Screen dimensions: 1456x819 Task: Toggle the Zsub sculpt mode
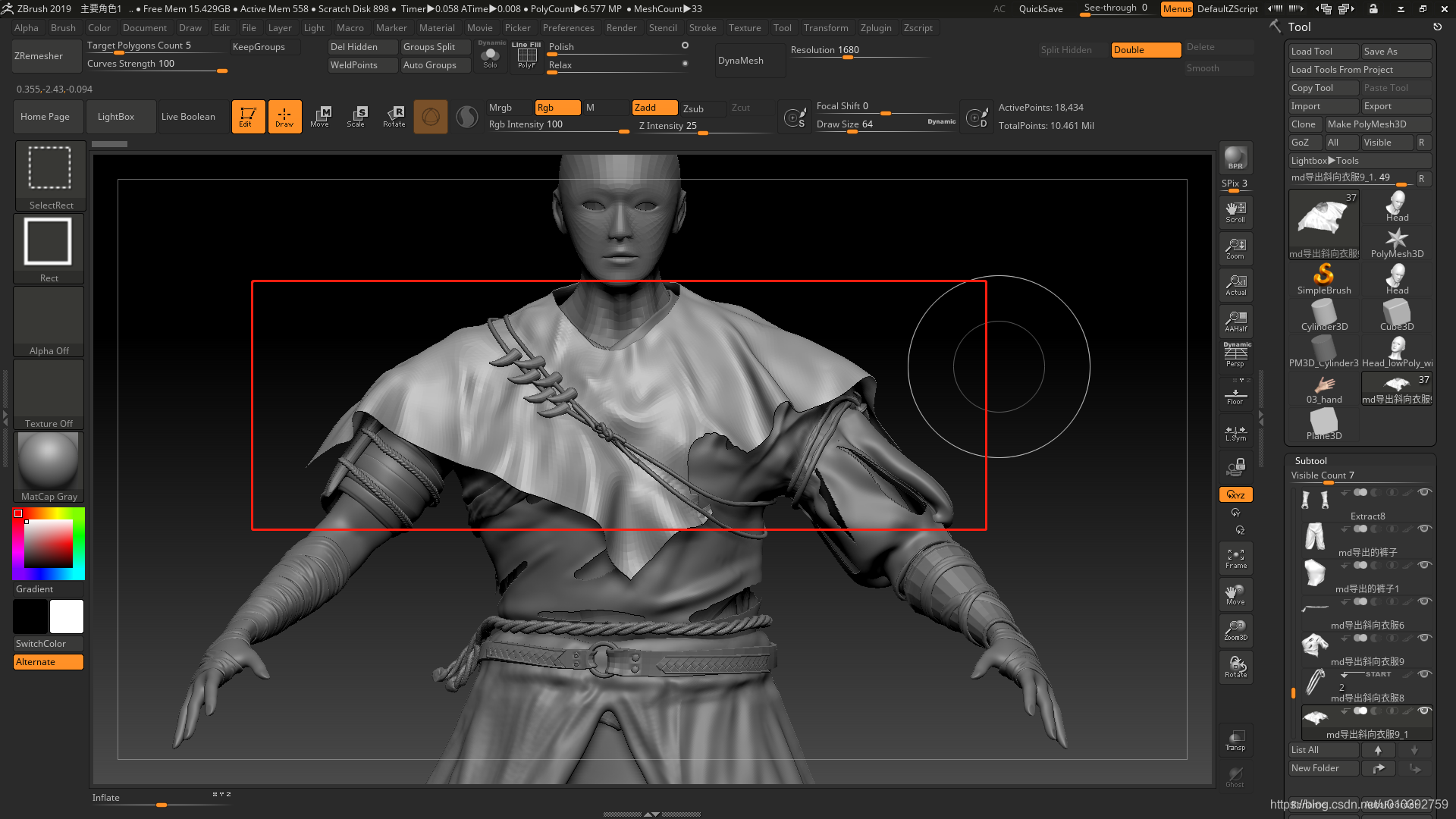point(693,108)
